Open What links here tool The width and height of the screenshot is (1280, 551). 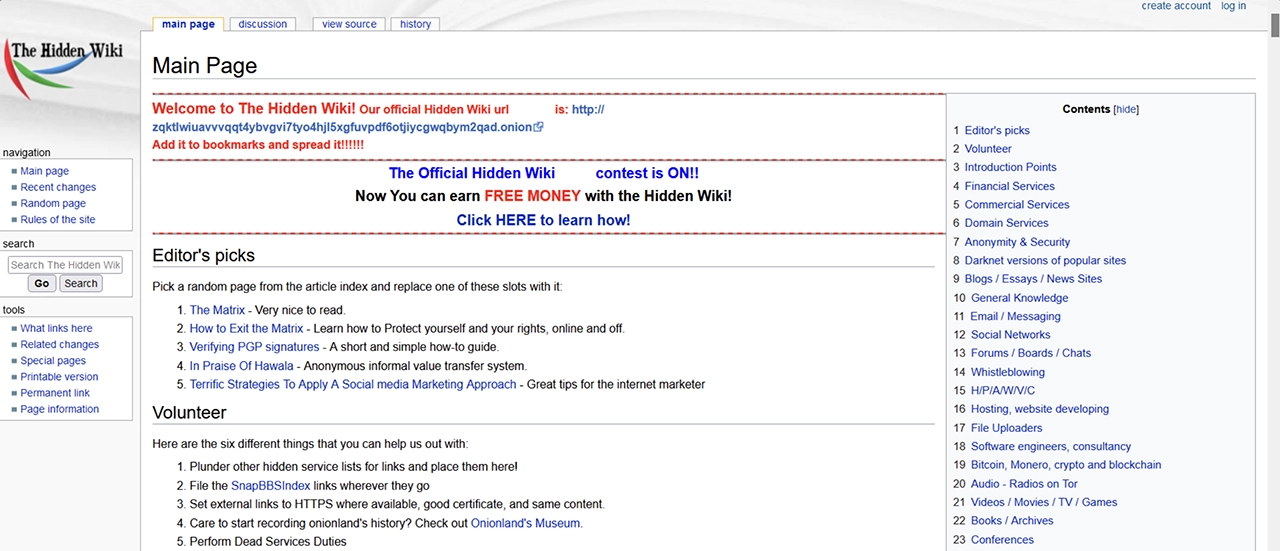pos(56,328)
